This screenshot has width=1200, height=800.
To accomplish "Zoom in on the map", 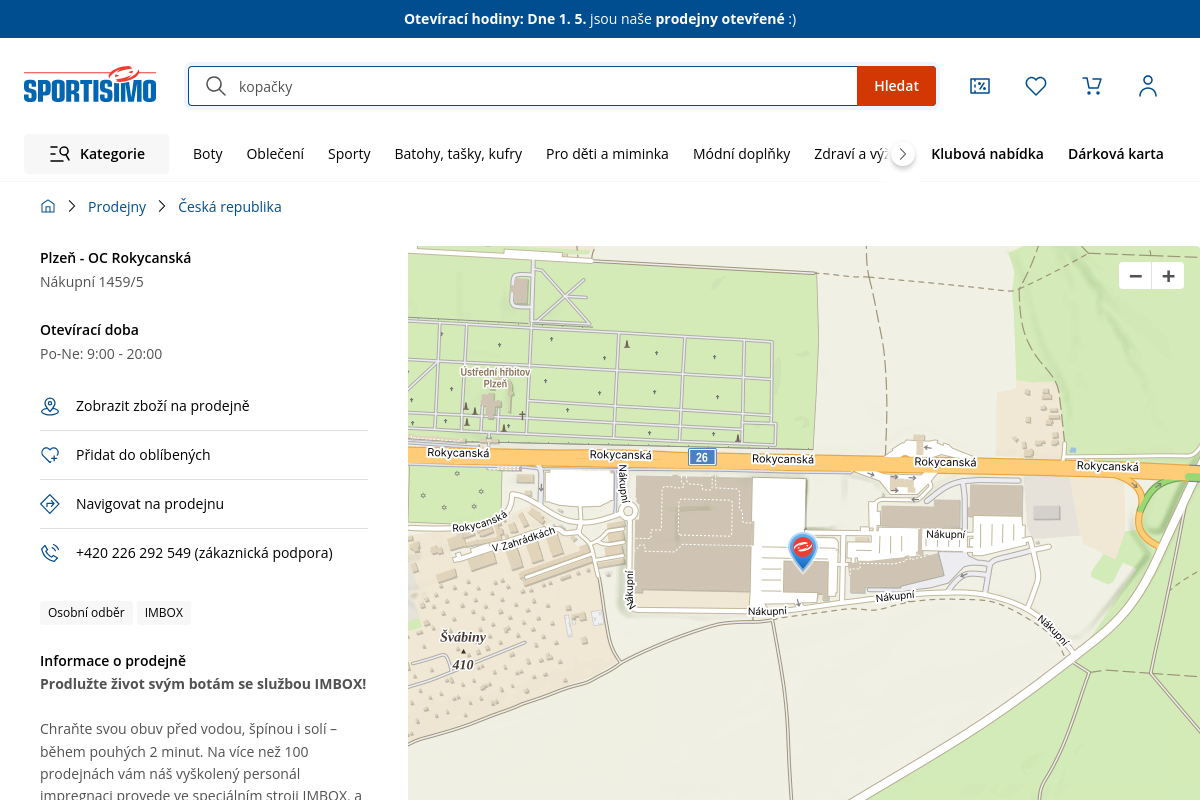I will [x=1168, y=277].
